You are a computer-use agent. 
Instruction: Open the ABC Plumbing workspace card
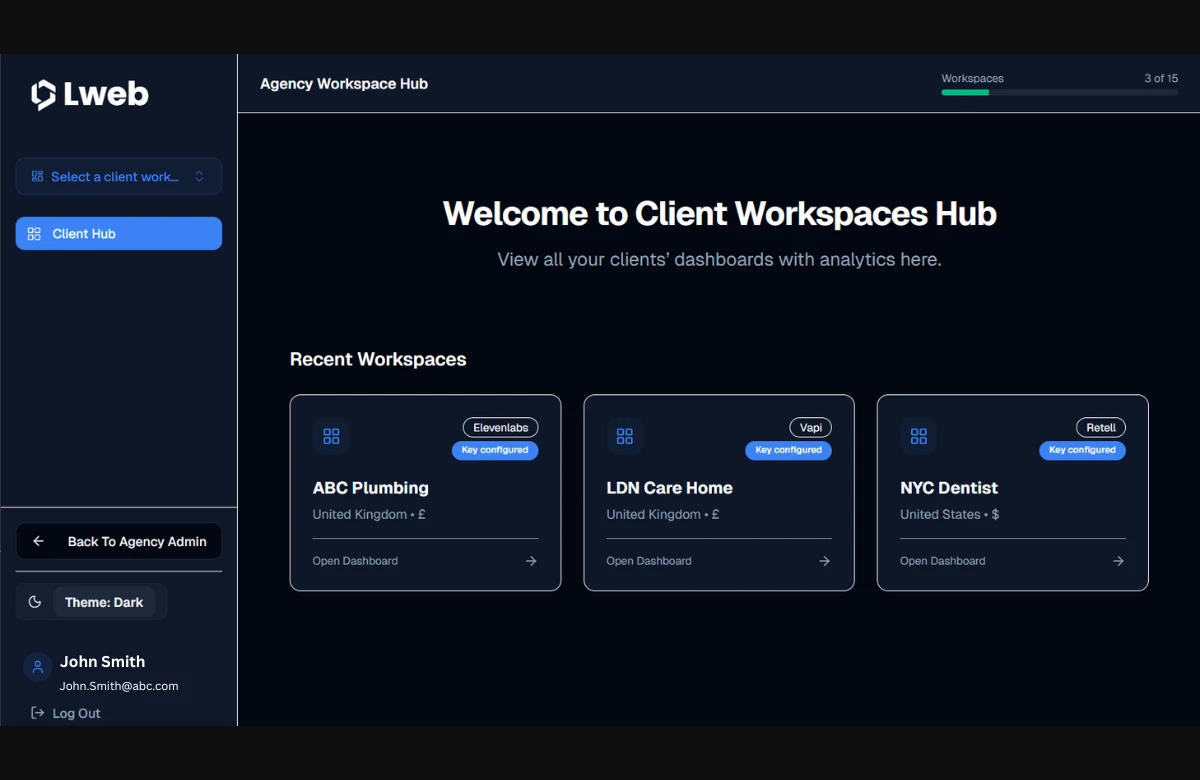[x=425, y=493]
